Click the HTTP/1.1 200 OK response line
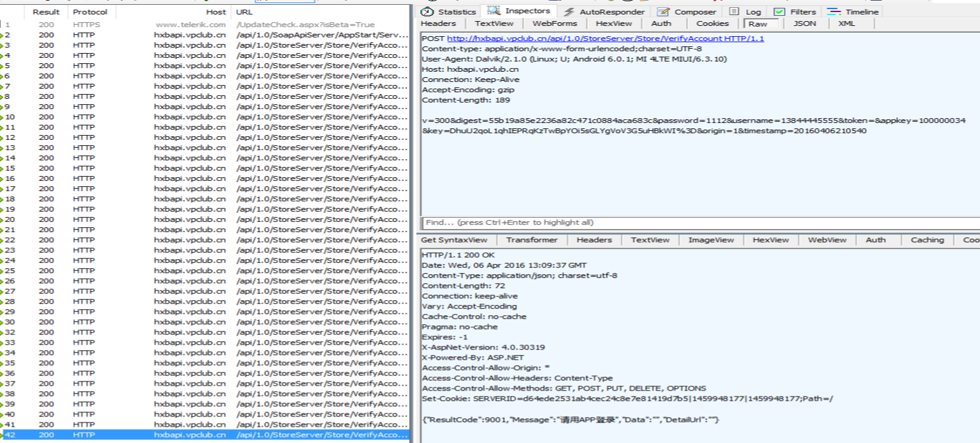The image size is (980, 443). click(458, 255)
